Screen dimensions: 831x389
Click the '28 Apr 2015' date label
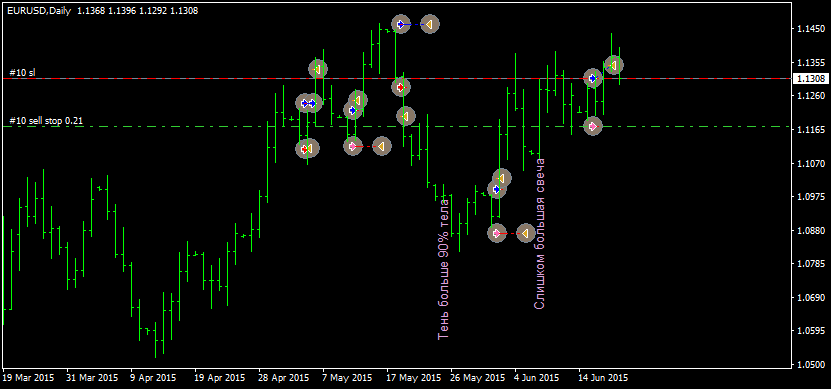tap(284, 378)
